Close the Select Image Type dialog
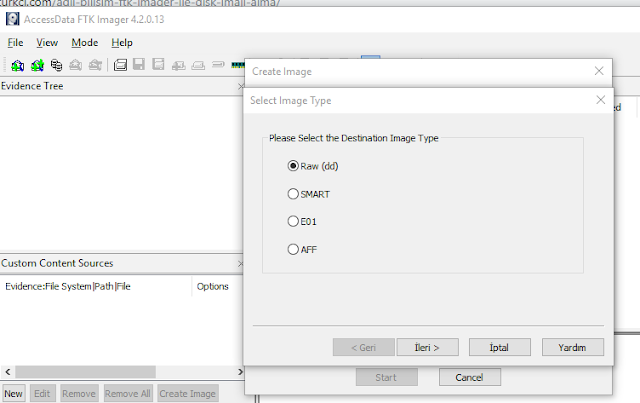Viewport: 640px width, 403px height. pyautogui.click(x=600, y=100)
